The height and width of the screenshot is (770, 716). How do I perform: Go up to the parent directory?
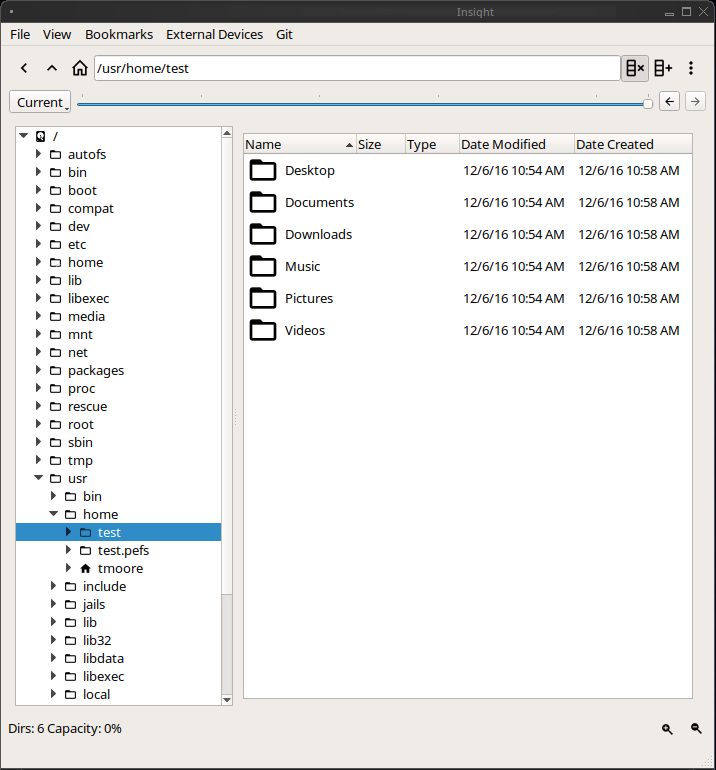point(52,68)
